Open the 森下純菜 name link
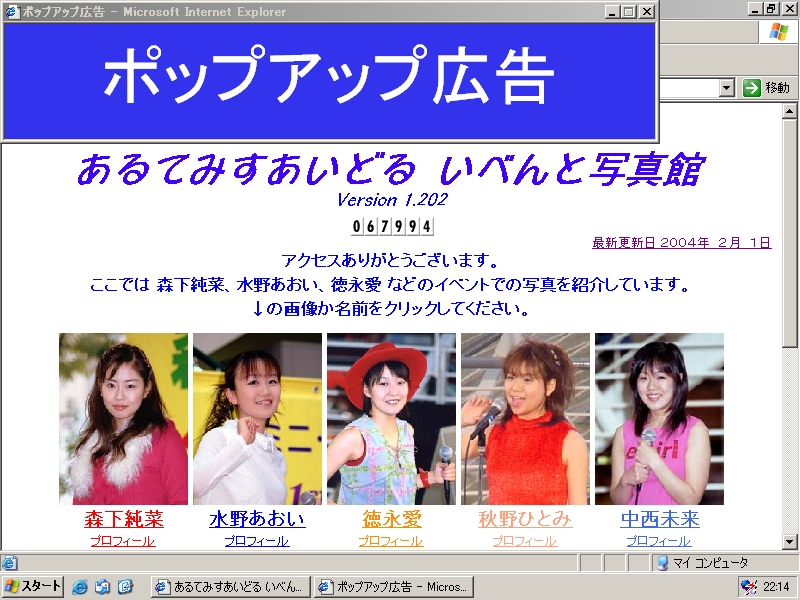The image size is (800, 600). click(x=123, y=519)
